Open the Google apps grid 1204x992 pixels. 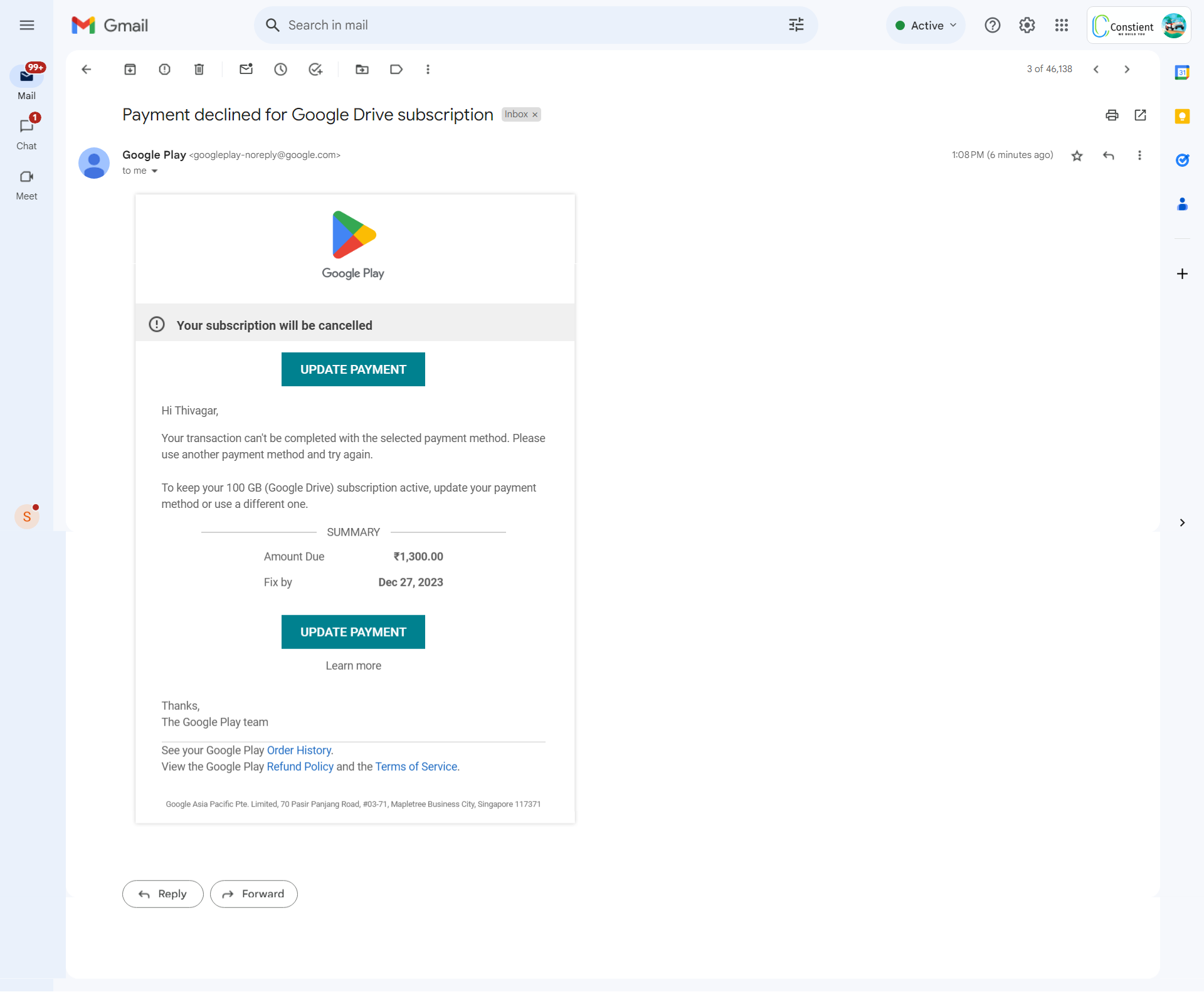(x=1061, y=25)
